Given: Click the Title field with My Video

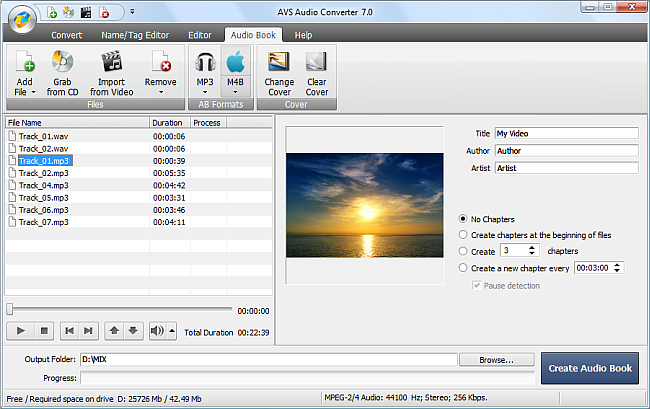Looking at the screenshot, I should coord(567,133).
